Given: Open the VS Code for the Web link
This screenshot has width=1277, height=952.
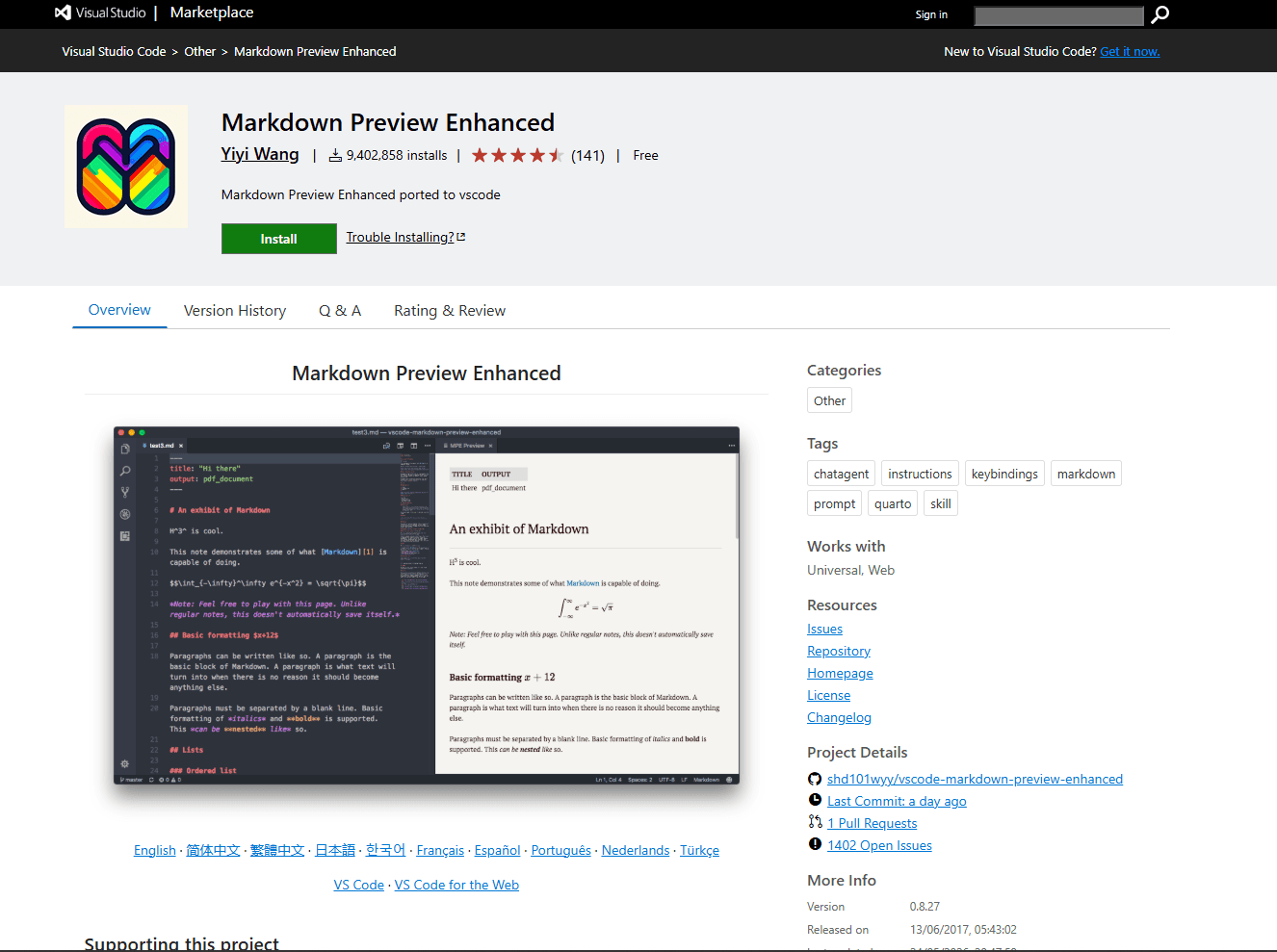Looking at the screenshot, I should [x=456, y=885].
